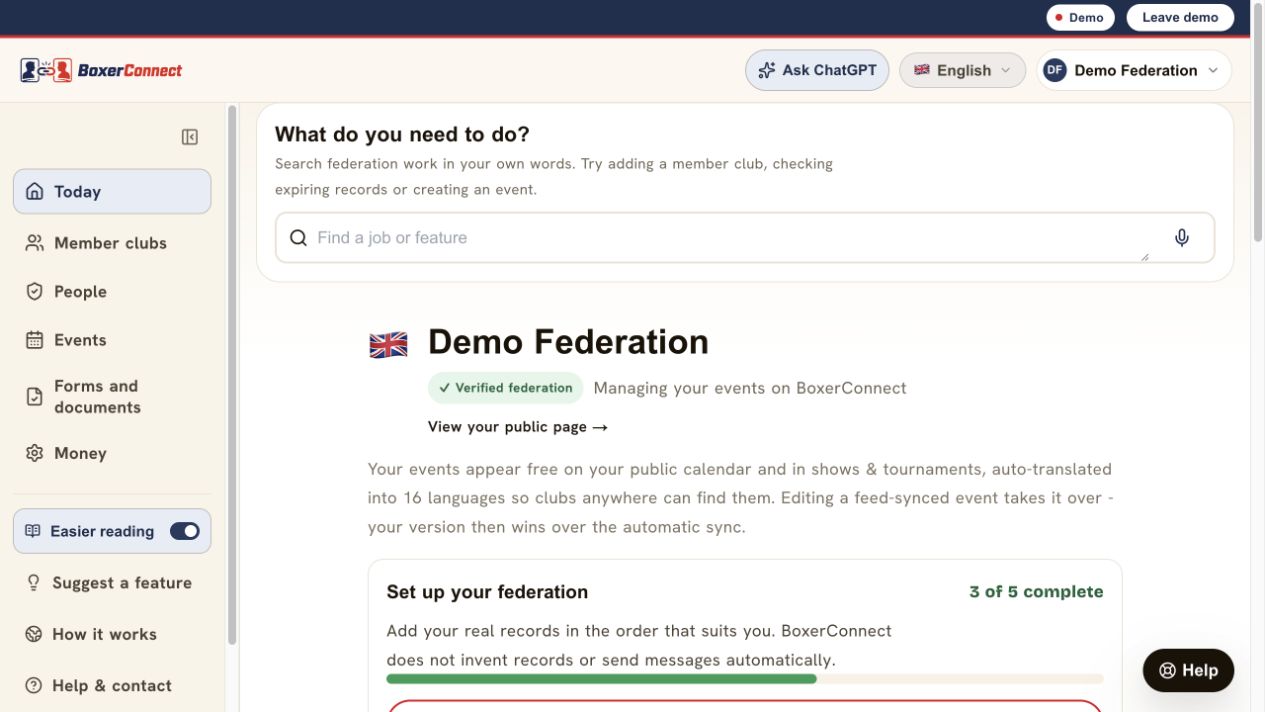The image size is (1265, 712).
Task: Click the Forms and documents file icon
Action: [35, 397]
